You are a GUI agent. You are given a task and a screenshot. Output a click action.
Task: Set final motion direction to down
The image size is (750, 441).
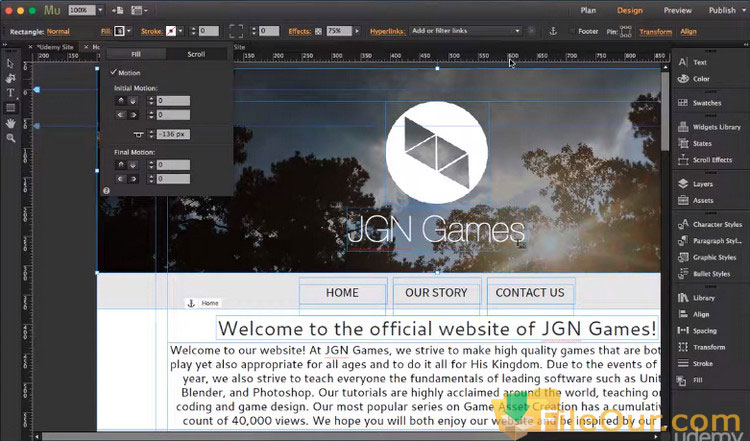(133, 165)
